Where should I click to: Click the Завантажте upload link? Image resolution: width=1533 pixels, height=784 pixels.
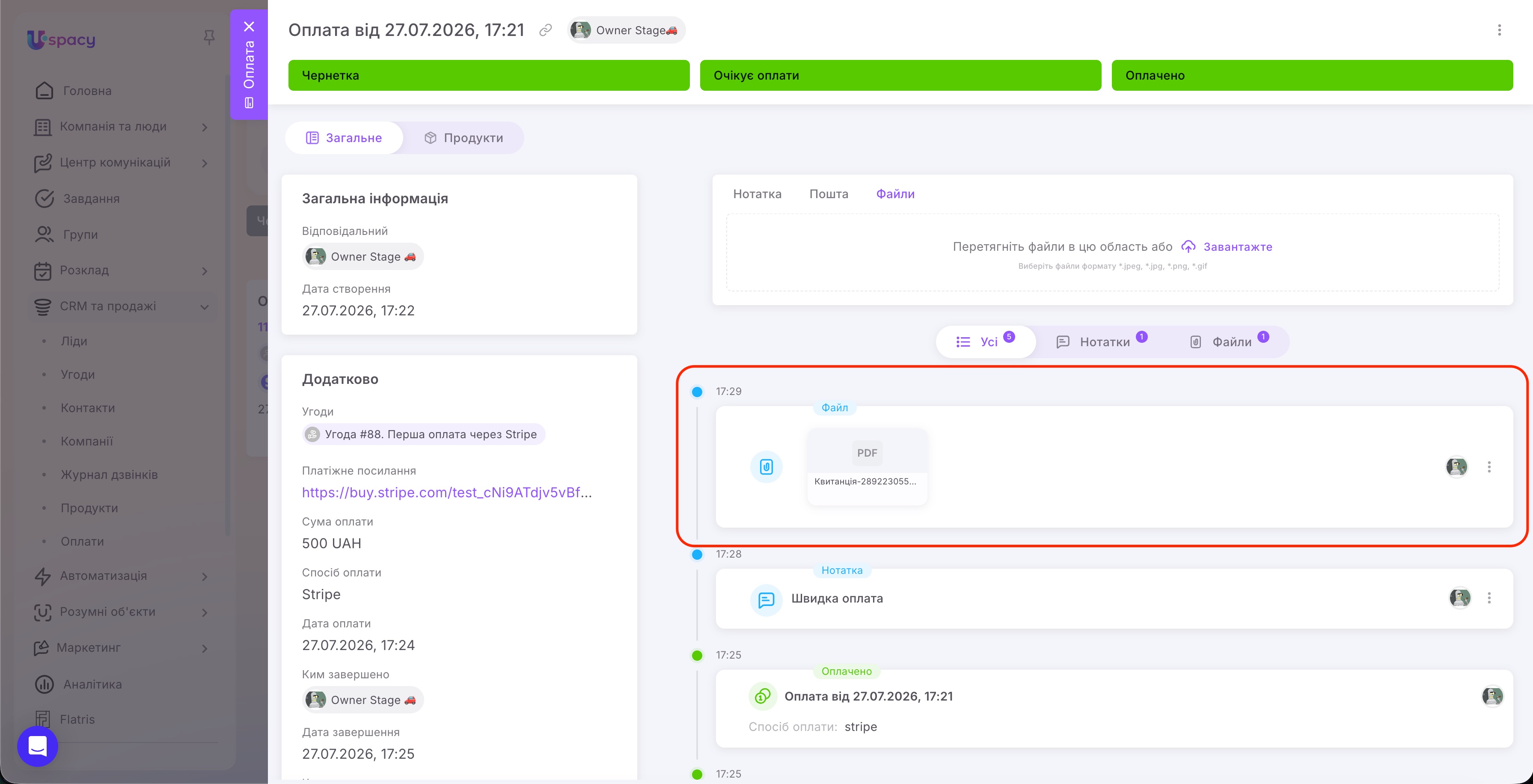click(x=1238, y=246)
